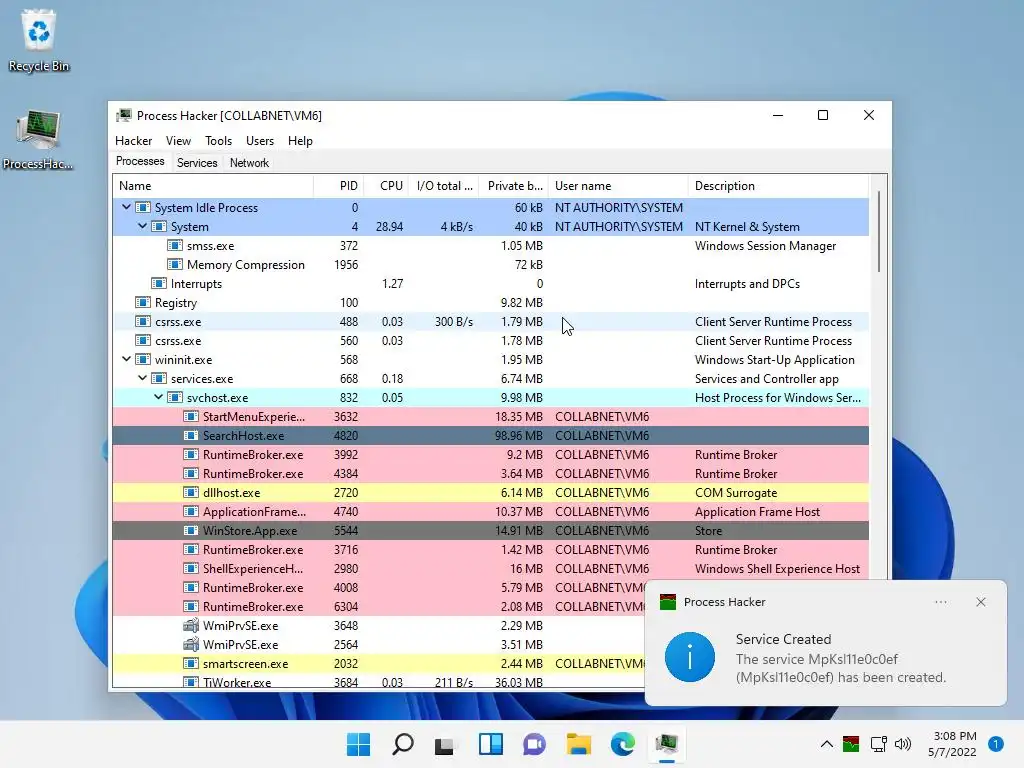Sort by the Description column header

click(x=778, y=186)
